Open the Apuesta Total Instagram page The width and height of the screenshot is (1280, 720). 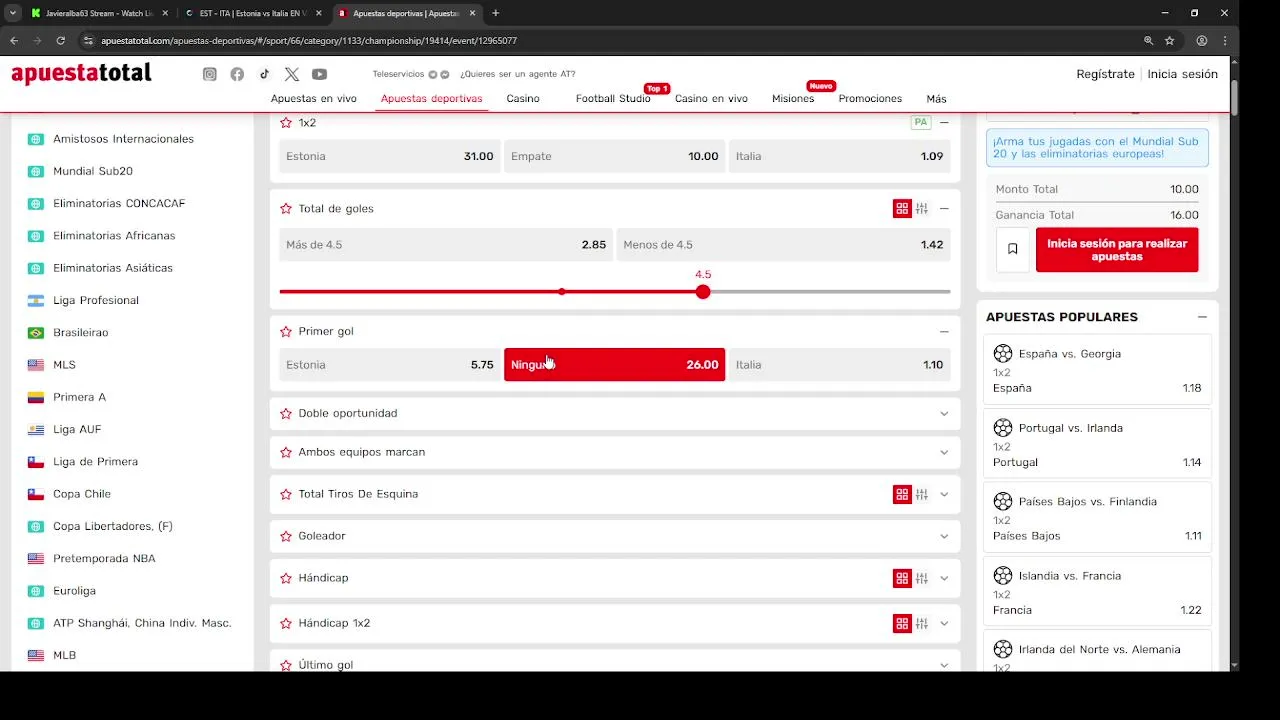pos(210,74)
